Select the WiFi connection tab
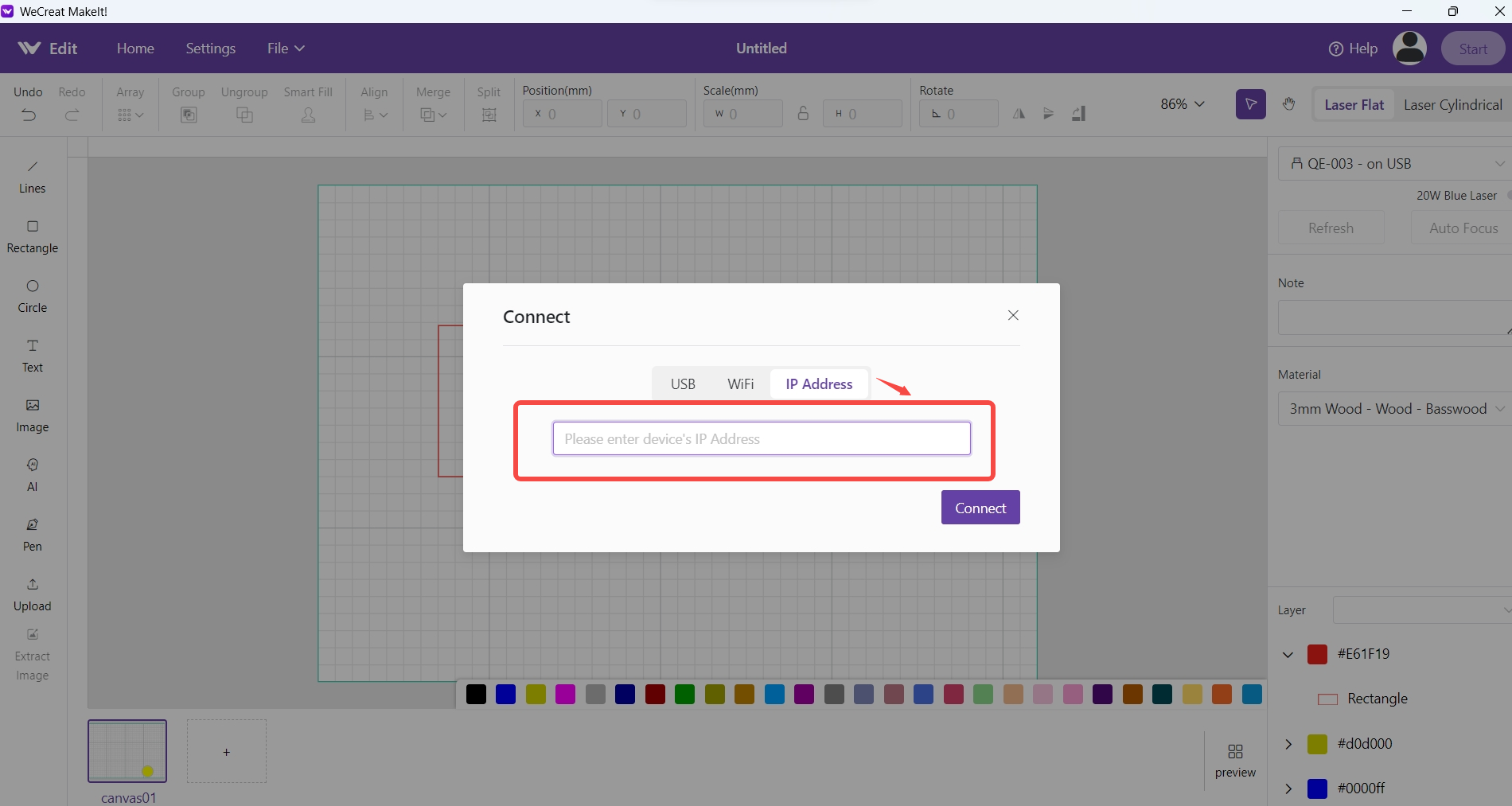1512x806 pixels. 740,384
